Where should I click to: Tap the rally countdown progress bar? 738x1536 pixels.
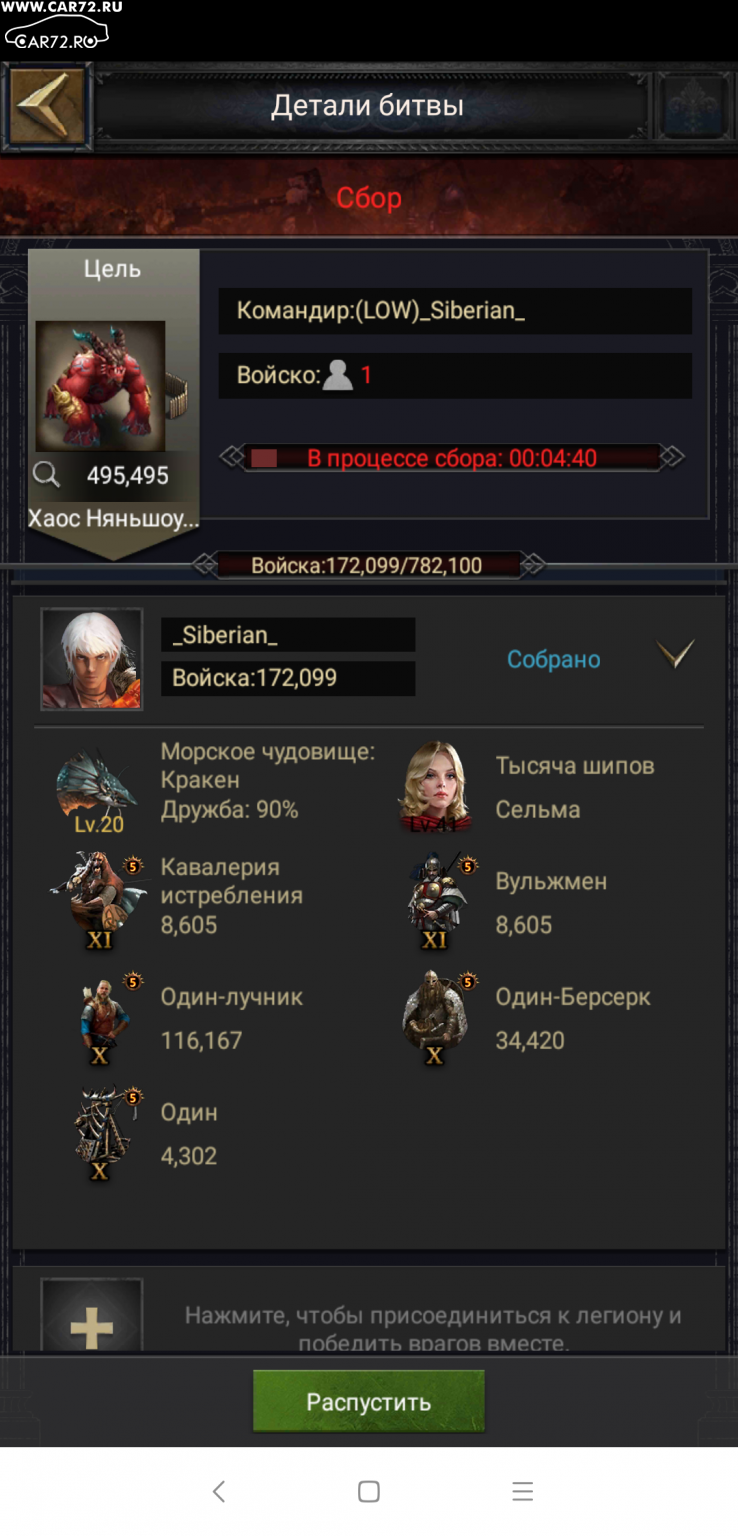452,458
